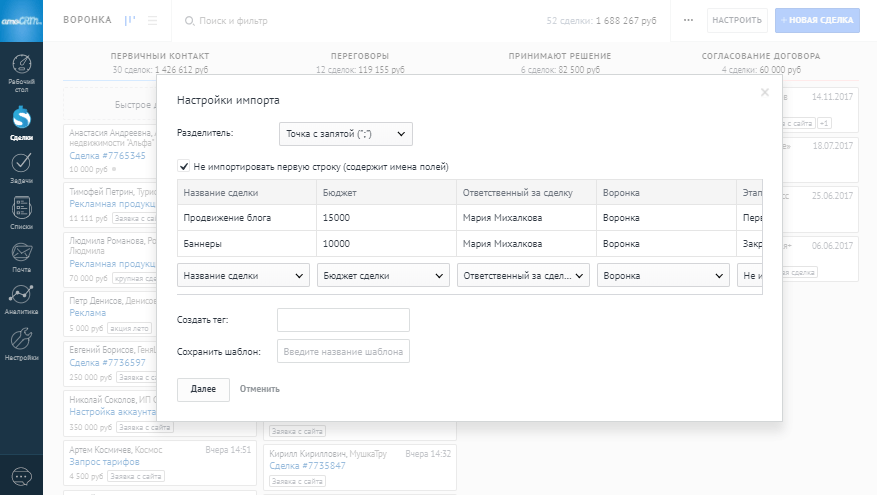Expand the Разделитель dropdown

coord(345,133)
